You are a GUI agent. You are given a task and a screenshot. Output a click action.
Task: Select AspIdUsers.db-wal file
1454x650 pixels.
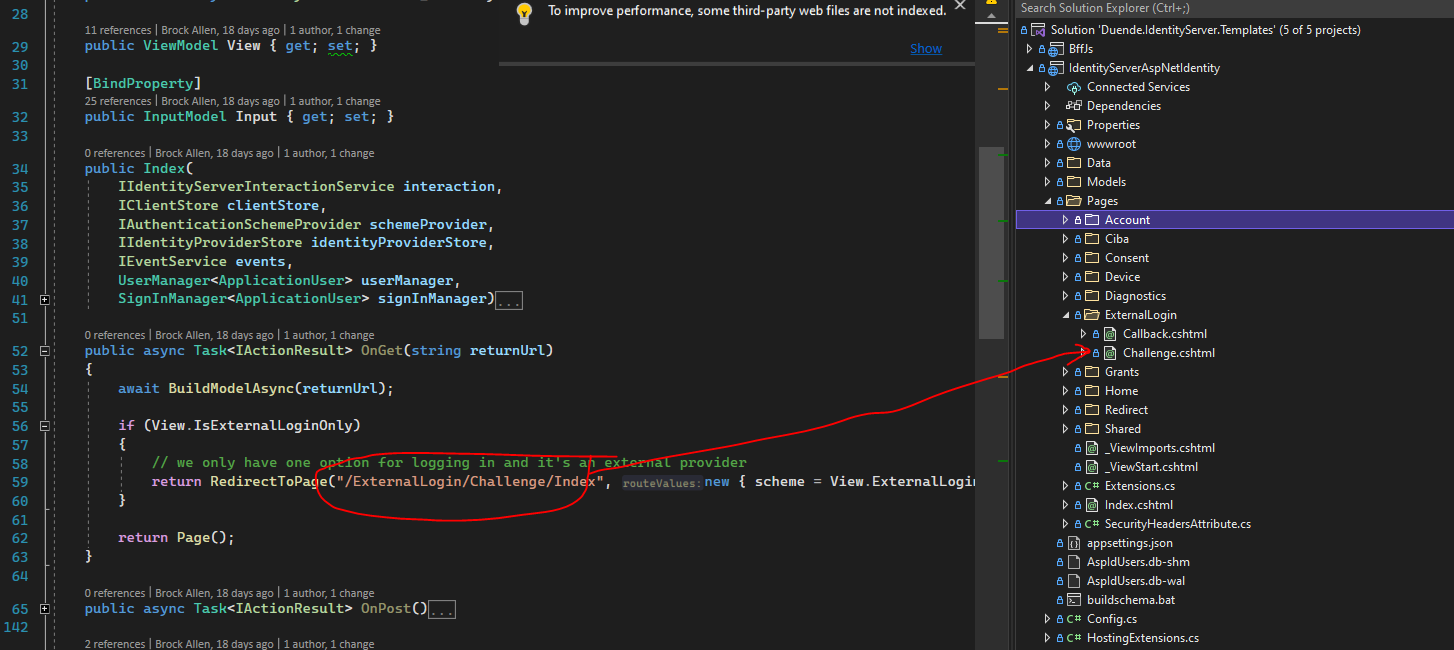coord(1136,581)
